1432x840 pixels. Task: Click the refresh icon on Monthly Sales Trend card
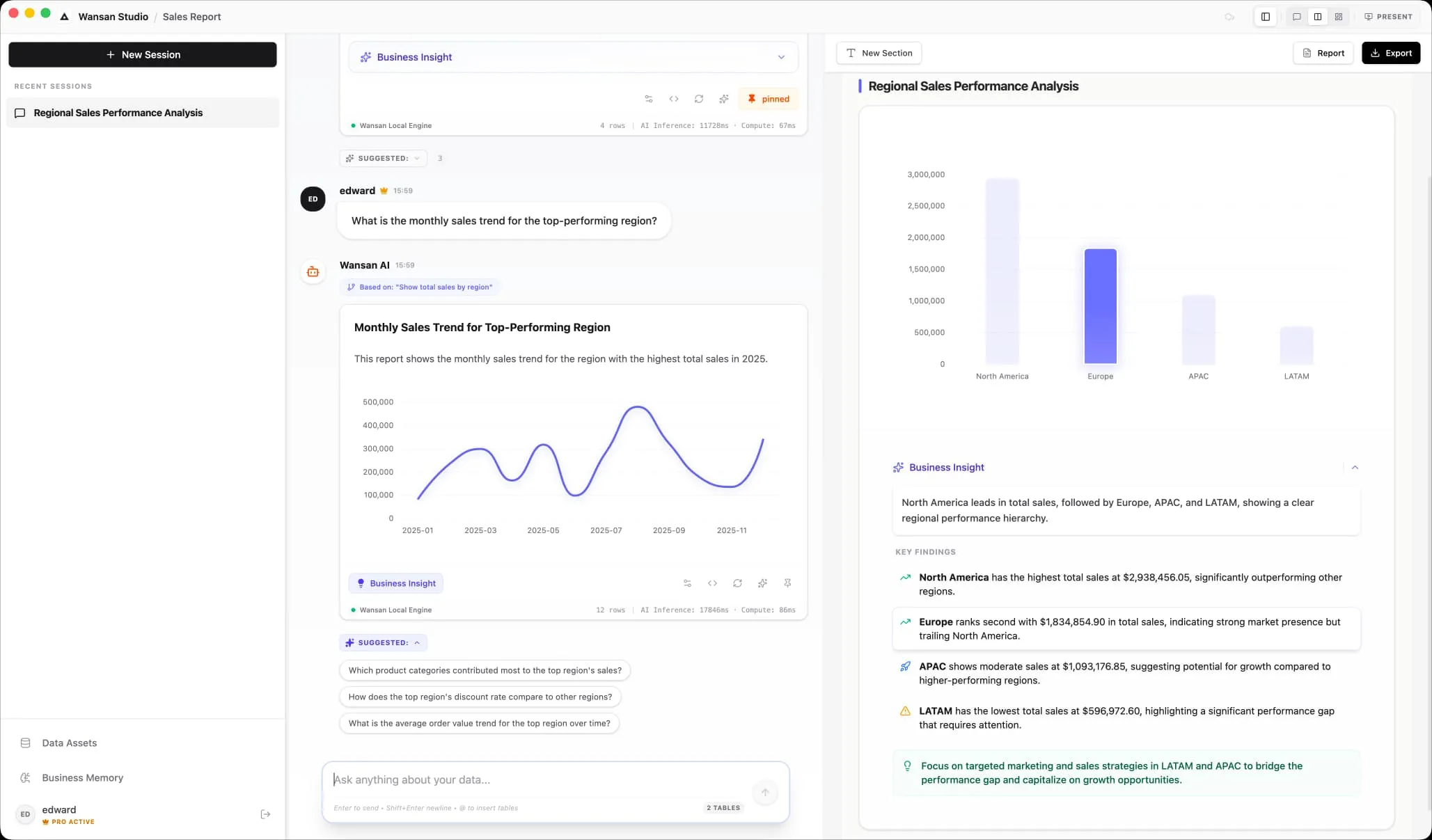click(737, 583)
